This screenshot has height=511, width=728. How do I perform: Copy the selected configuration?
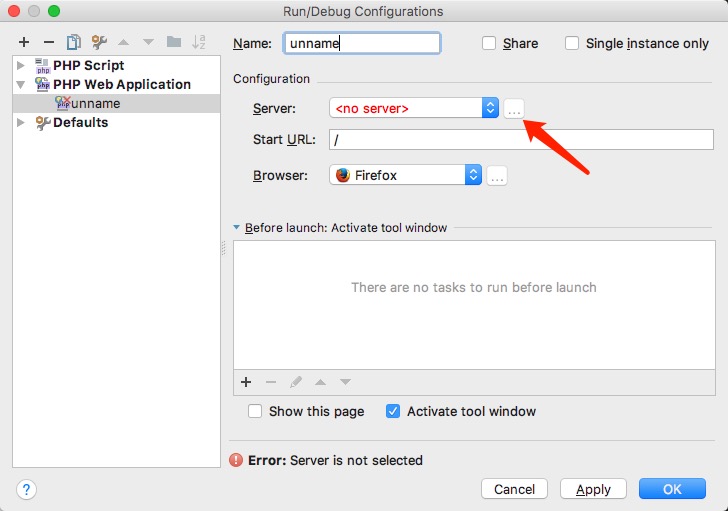73,42
